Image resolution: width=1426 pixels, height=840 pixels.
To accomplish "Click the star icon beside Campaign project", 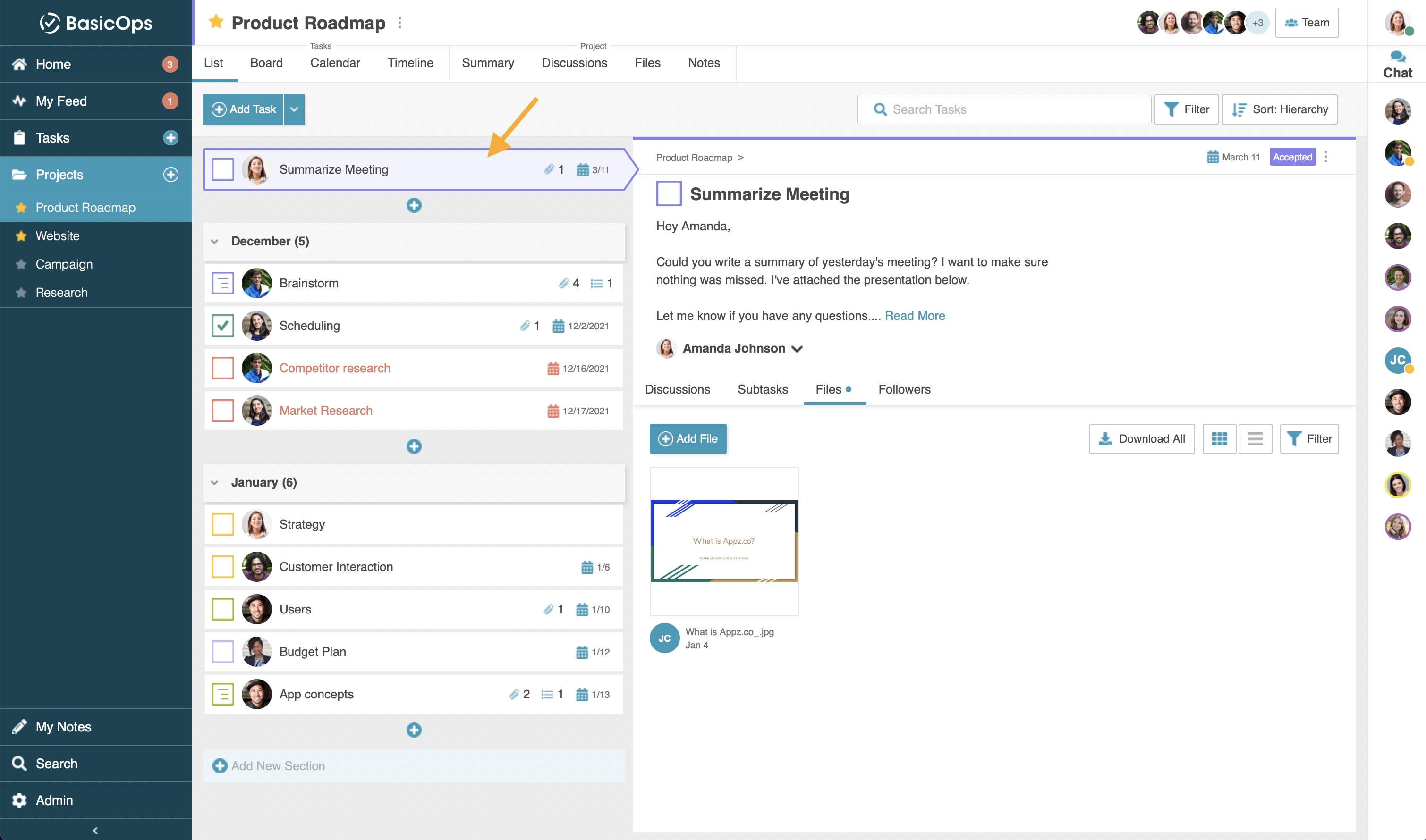I will [x=21, y=264].
